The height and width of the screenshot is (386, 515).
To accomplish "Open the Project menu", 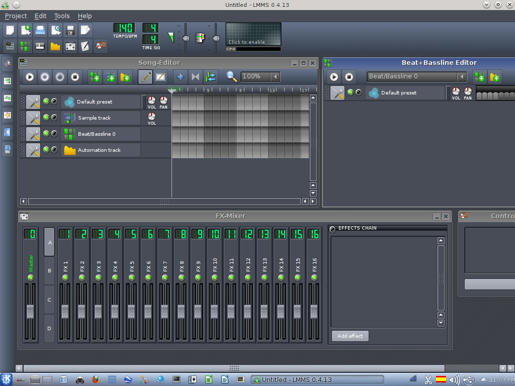I will [x=16, y=16].
